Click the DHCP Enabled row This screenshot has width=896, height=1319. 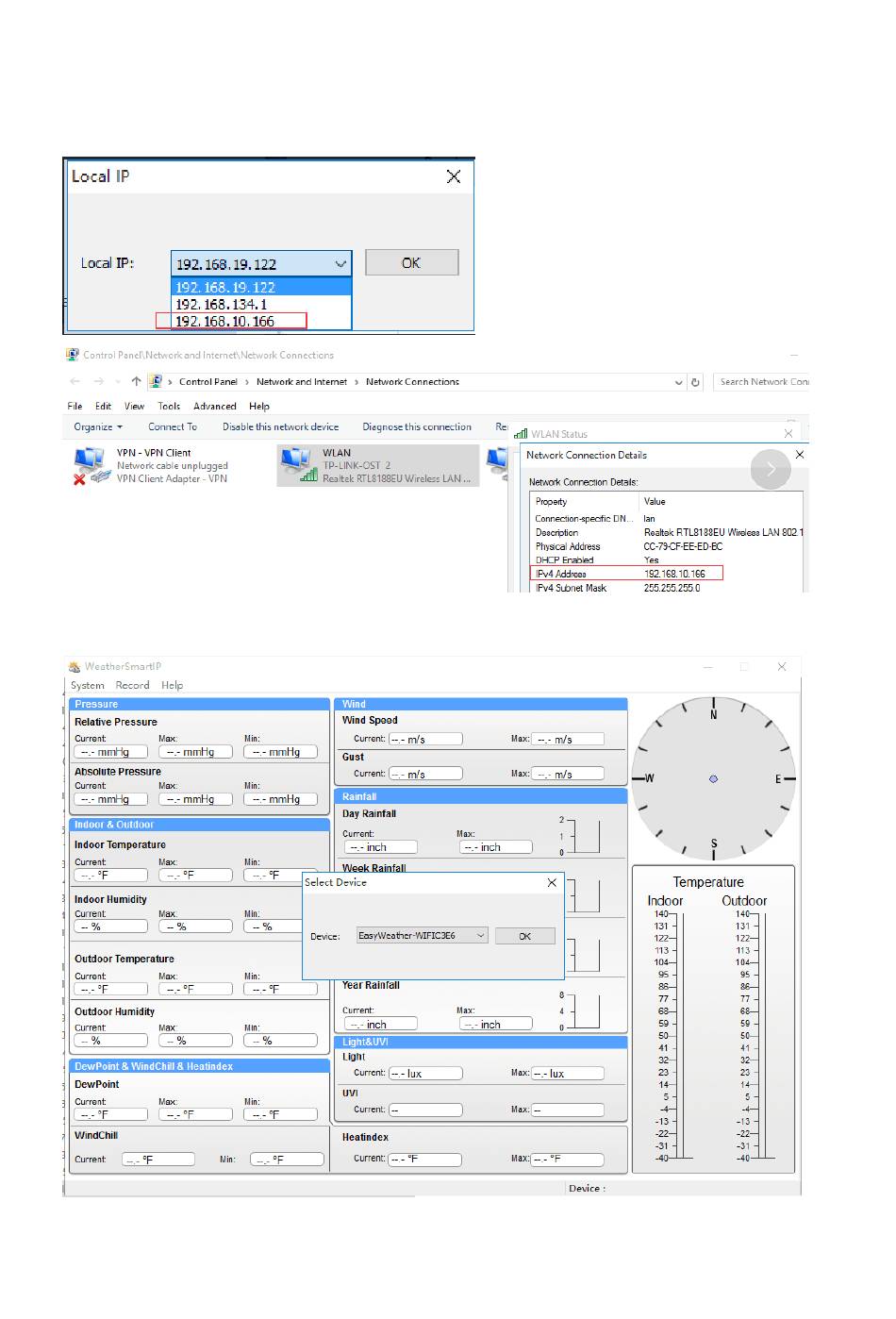pos(668,559)
